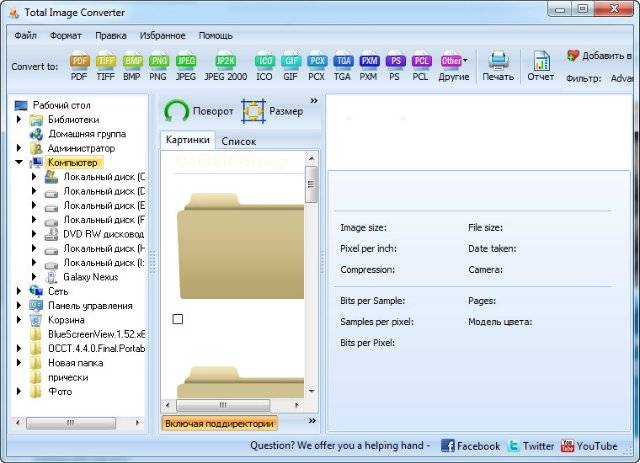Expand the Galaxy Nexus device node
The height and width of the screenshot is (463, 640).
click(34, 276)
